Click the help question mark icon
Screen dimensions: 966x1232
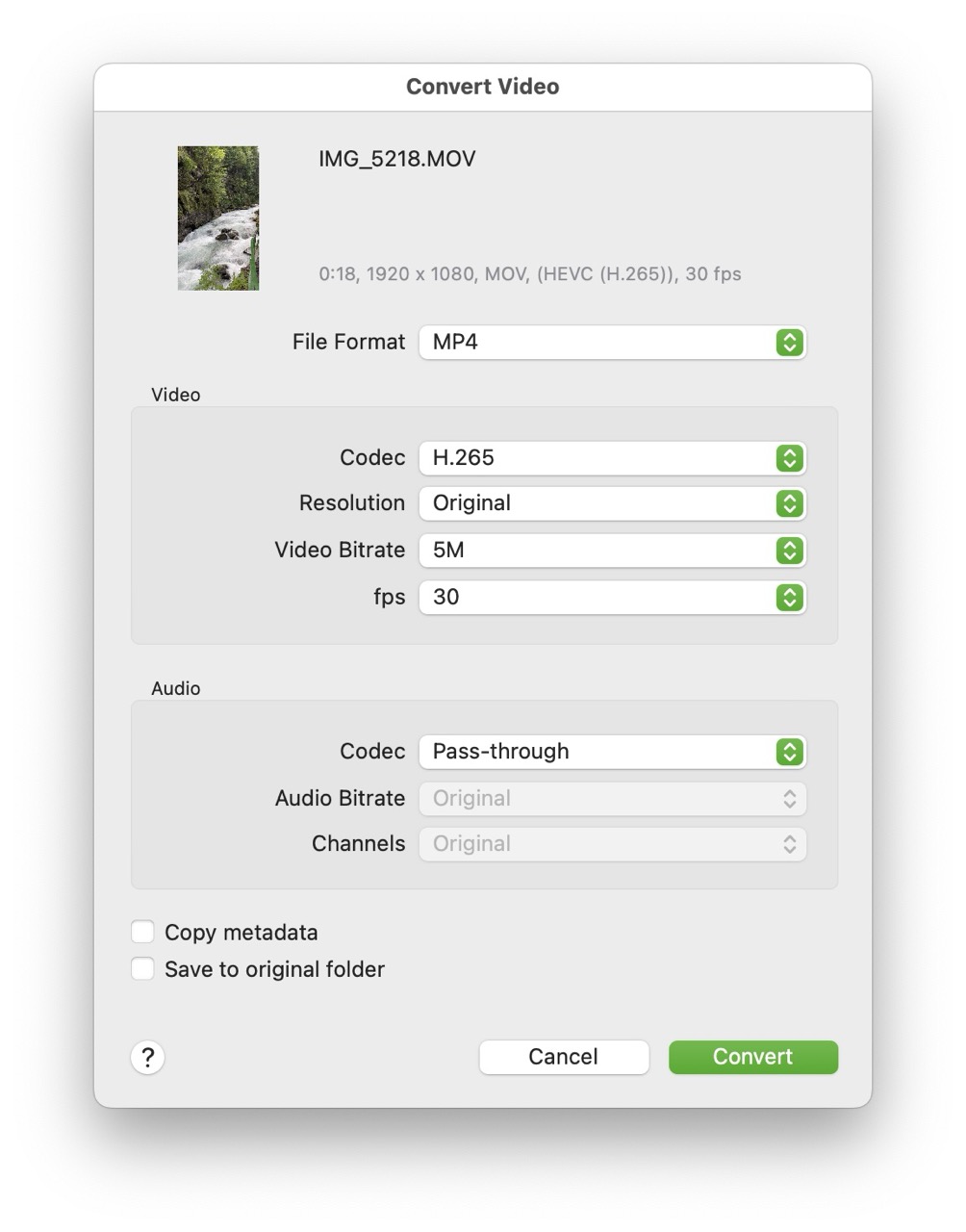tap(147, 1057)
